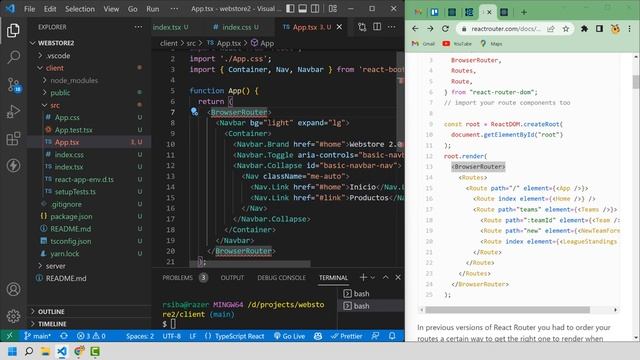
Task: Click the Customize Layout icon in the title bar
Action: tap(333, 9)
